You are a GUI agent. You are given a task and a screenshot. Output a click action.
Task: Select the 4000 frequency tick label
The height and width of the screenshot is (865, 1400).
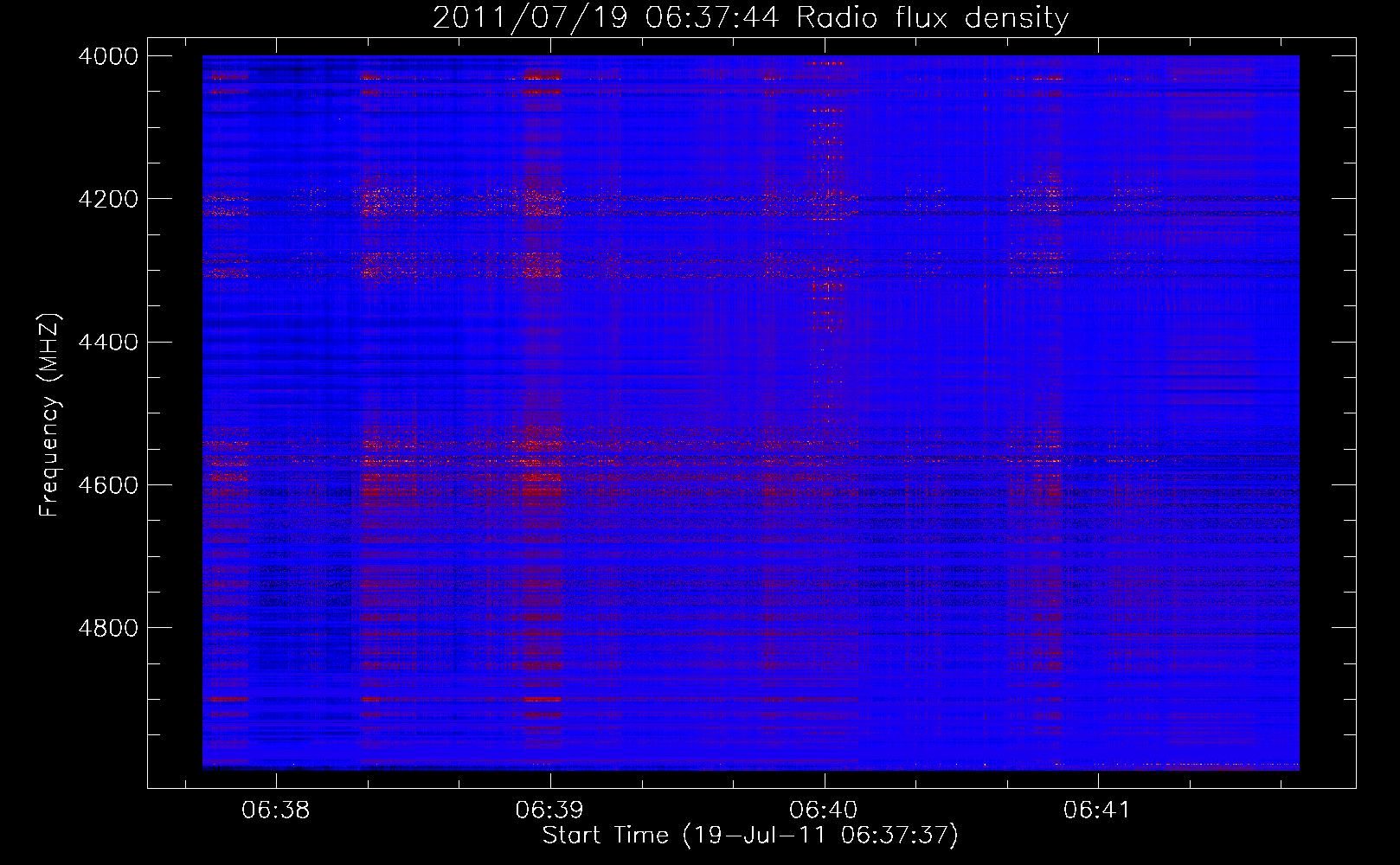(x=108, y=56)
